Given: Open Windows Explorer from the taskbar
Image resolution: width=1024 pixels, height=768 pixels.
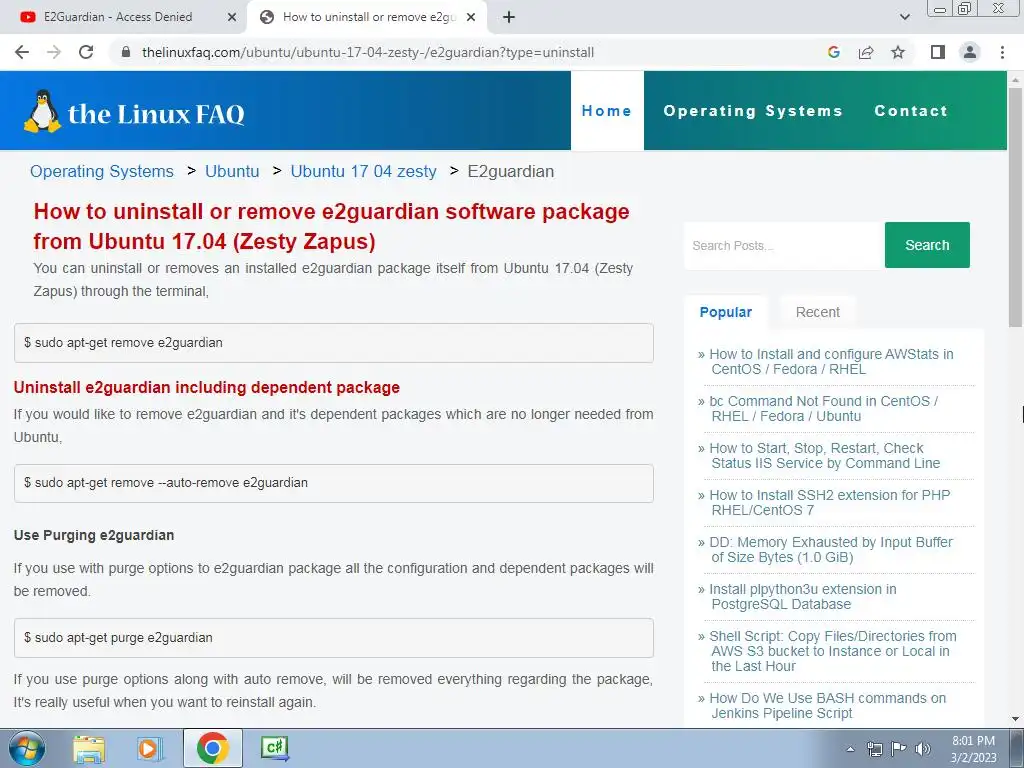Looking at the screenshot, I should [89, 748].
